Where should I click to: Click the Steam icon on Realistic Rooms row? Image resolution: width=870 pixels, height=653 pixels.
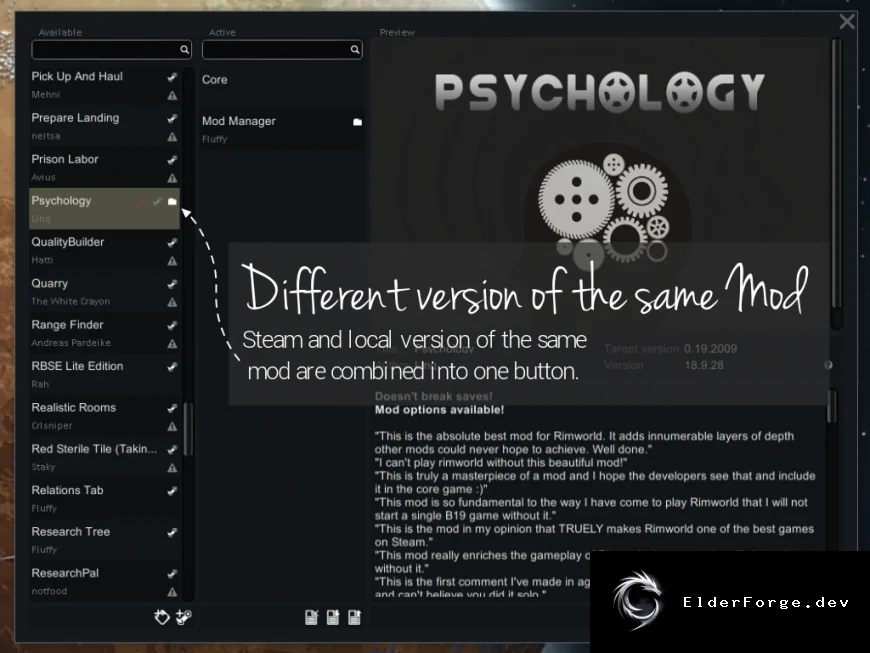click(x=172, y=408)
